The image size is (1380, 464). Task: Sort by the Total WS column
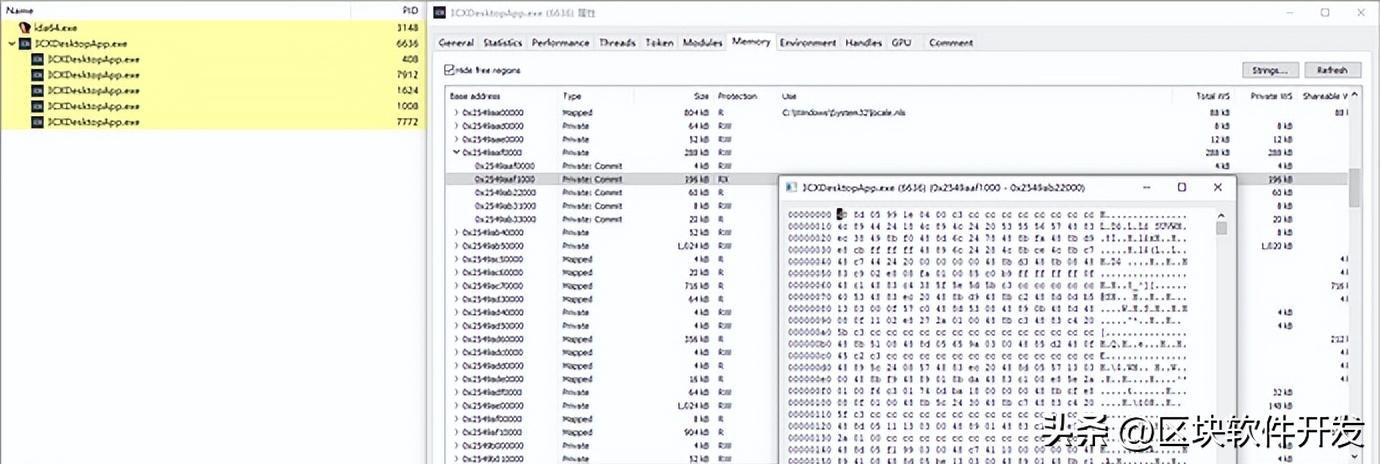(1211, 96)
